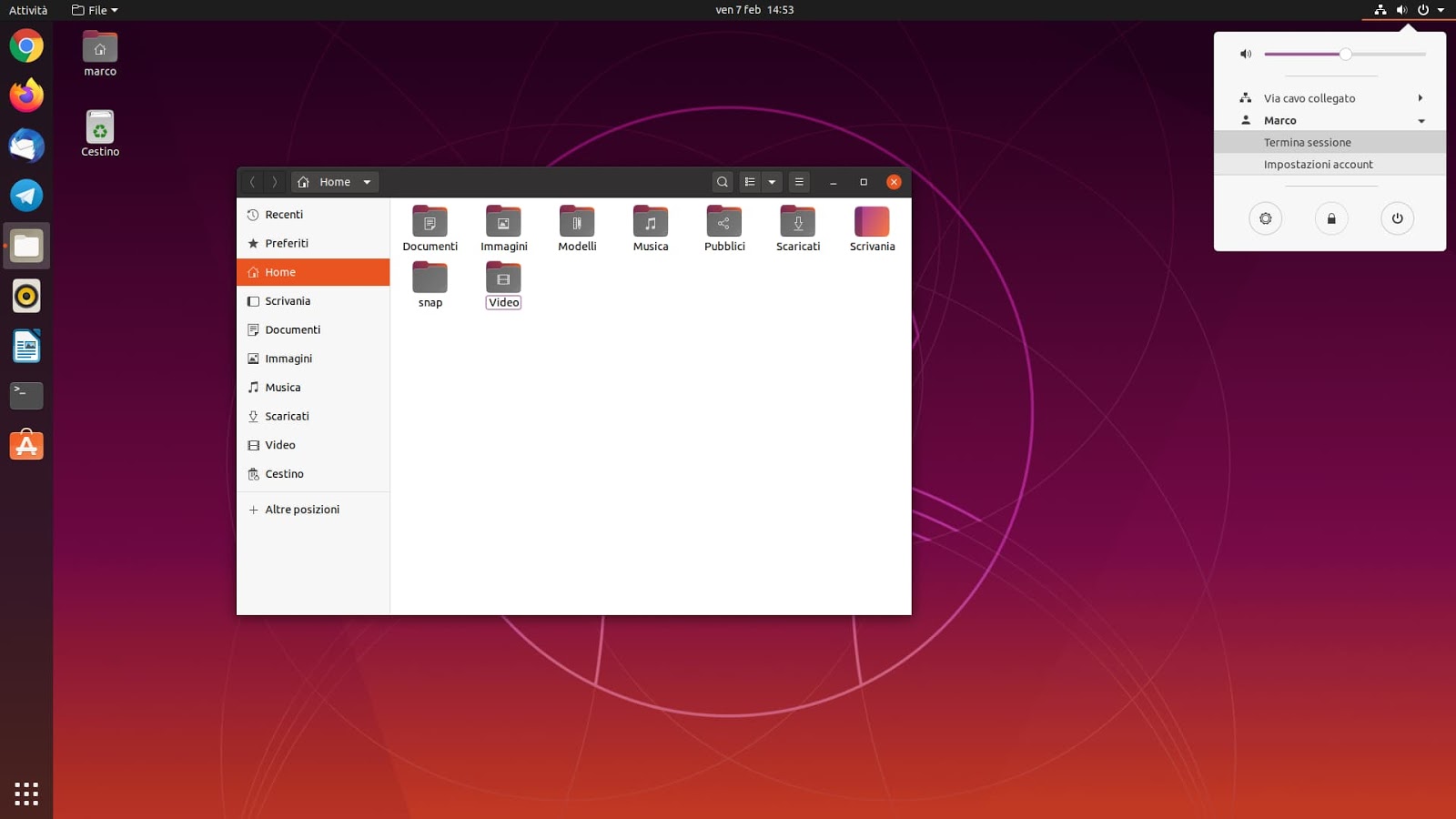Launch Terminal from the dock
Image resolution: width=1456 pixels, height=819 pixels.
tap(26, 396)
